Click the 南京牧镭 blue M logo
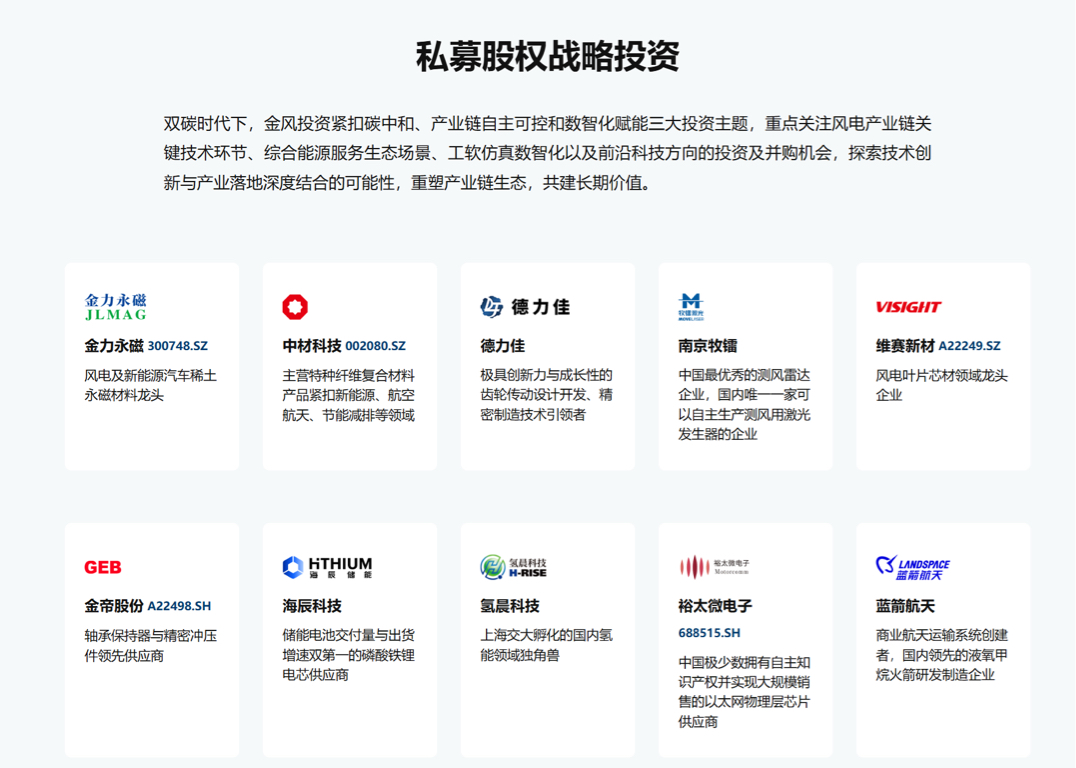 click(x=690, y=307)
